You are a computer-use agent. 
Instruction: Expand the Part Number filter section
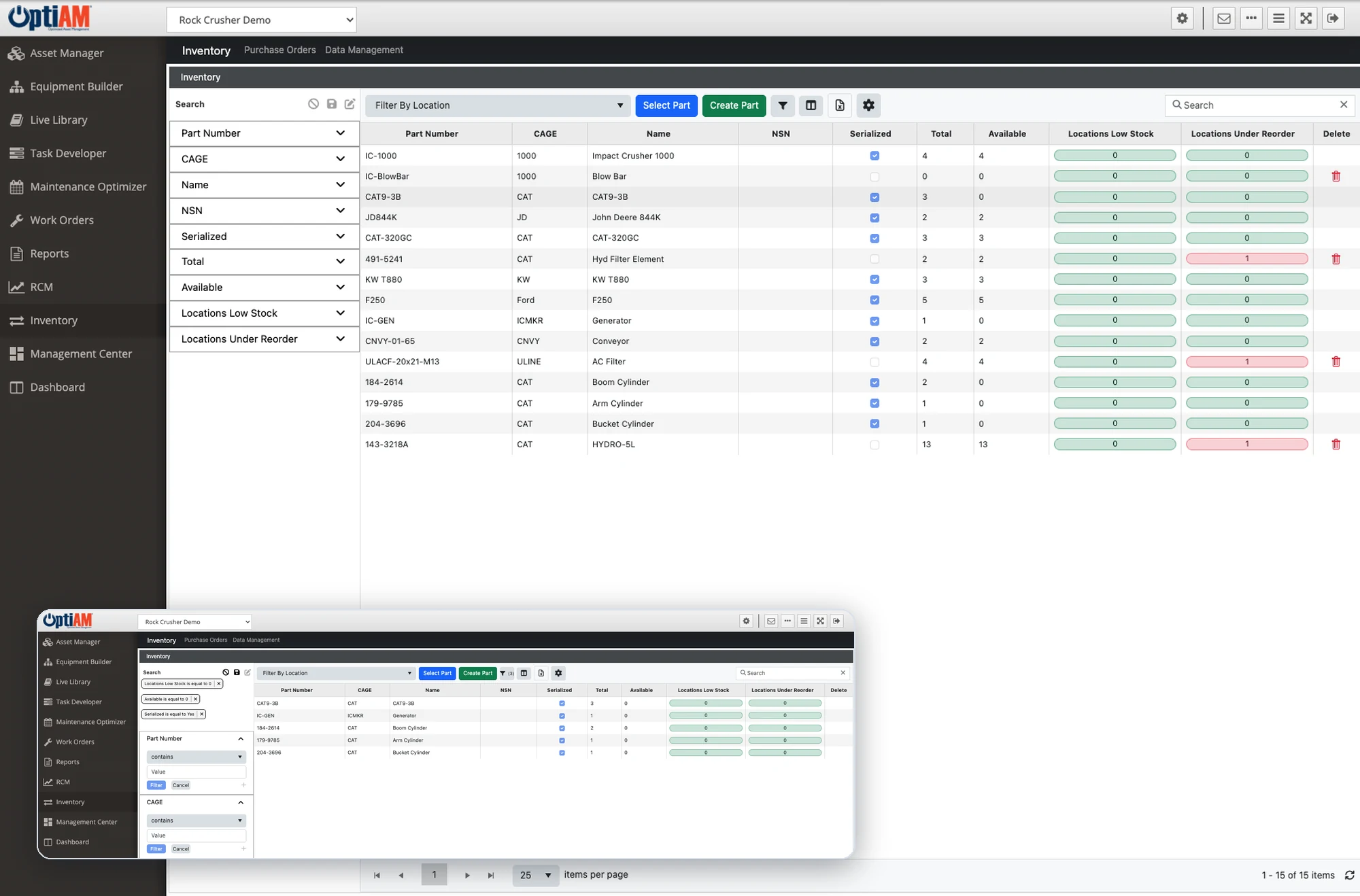pyautogui.click(x=264, y=133)
